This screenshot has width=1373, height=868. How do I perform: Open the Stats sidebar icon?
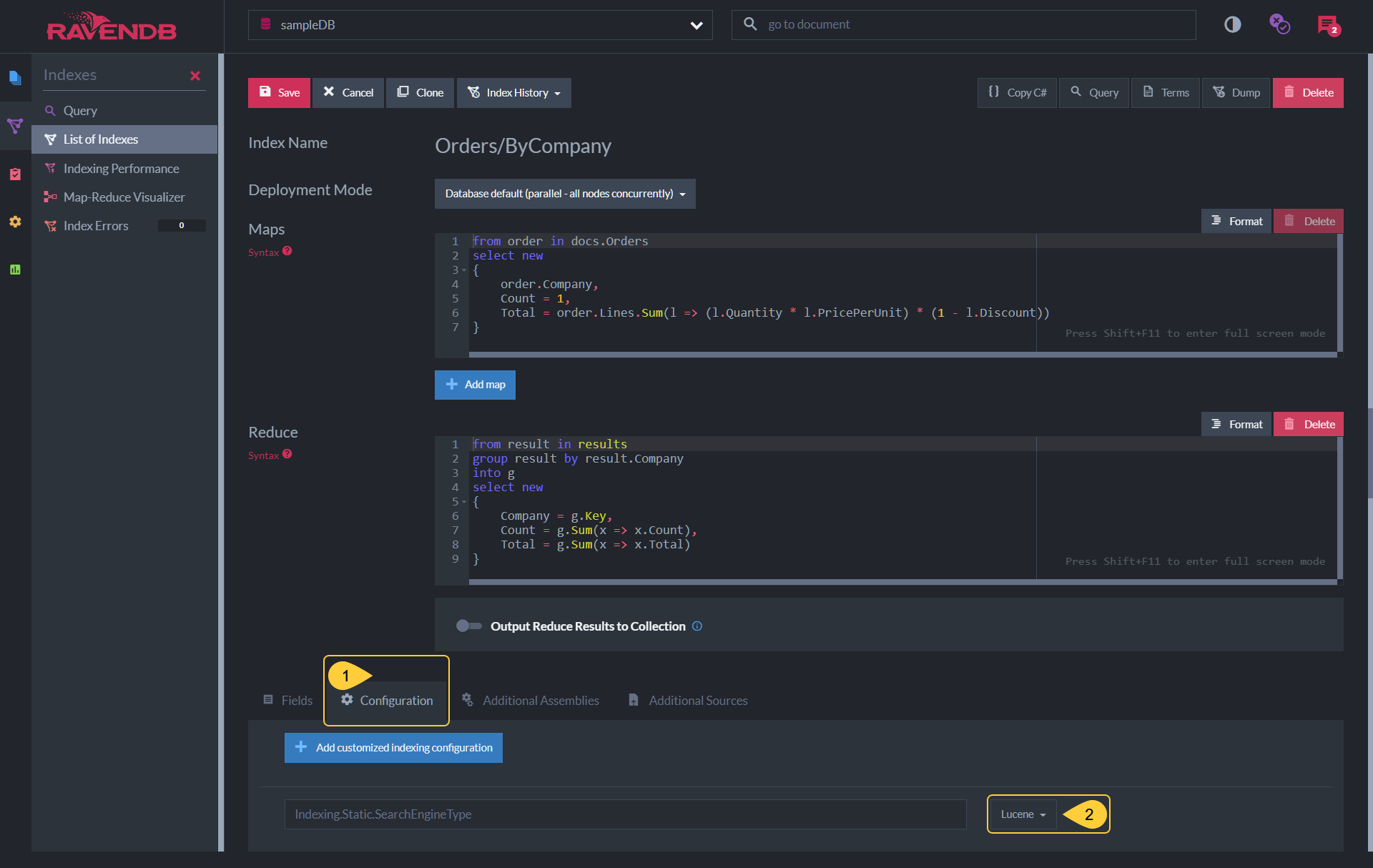pos(15,270)
